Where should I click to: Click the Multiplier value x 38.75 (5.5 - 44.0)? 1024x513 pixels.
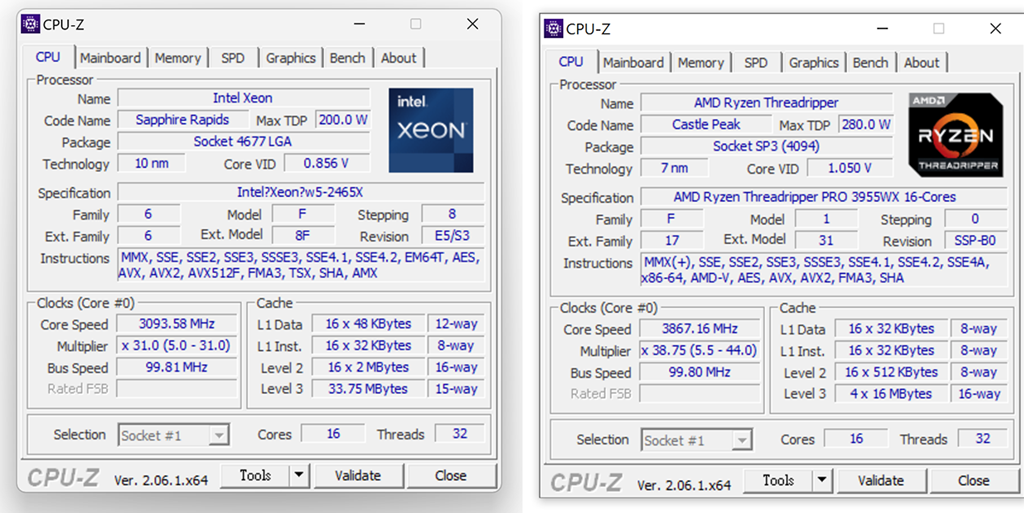(700, 350)
